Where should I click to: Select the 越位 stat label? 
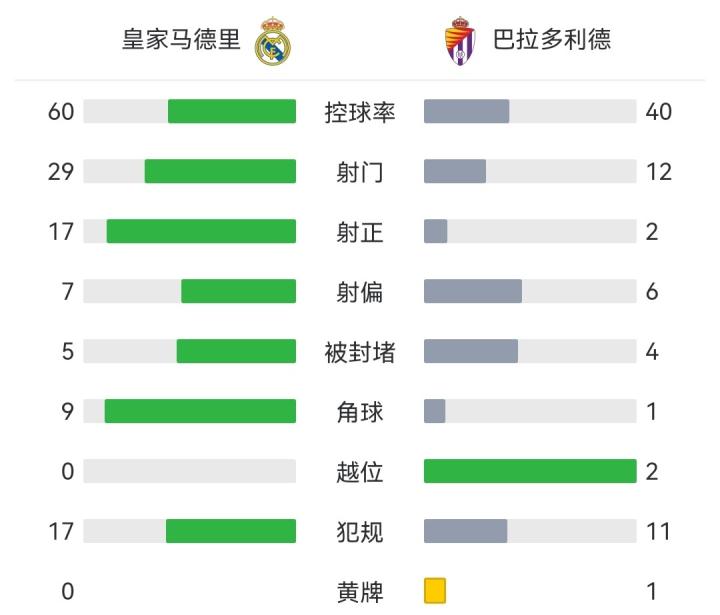click(360, 471)
